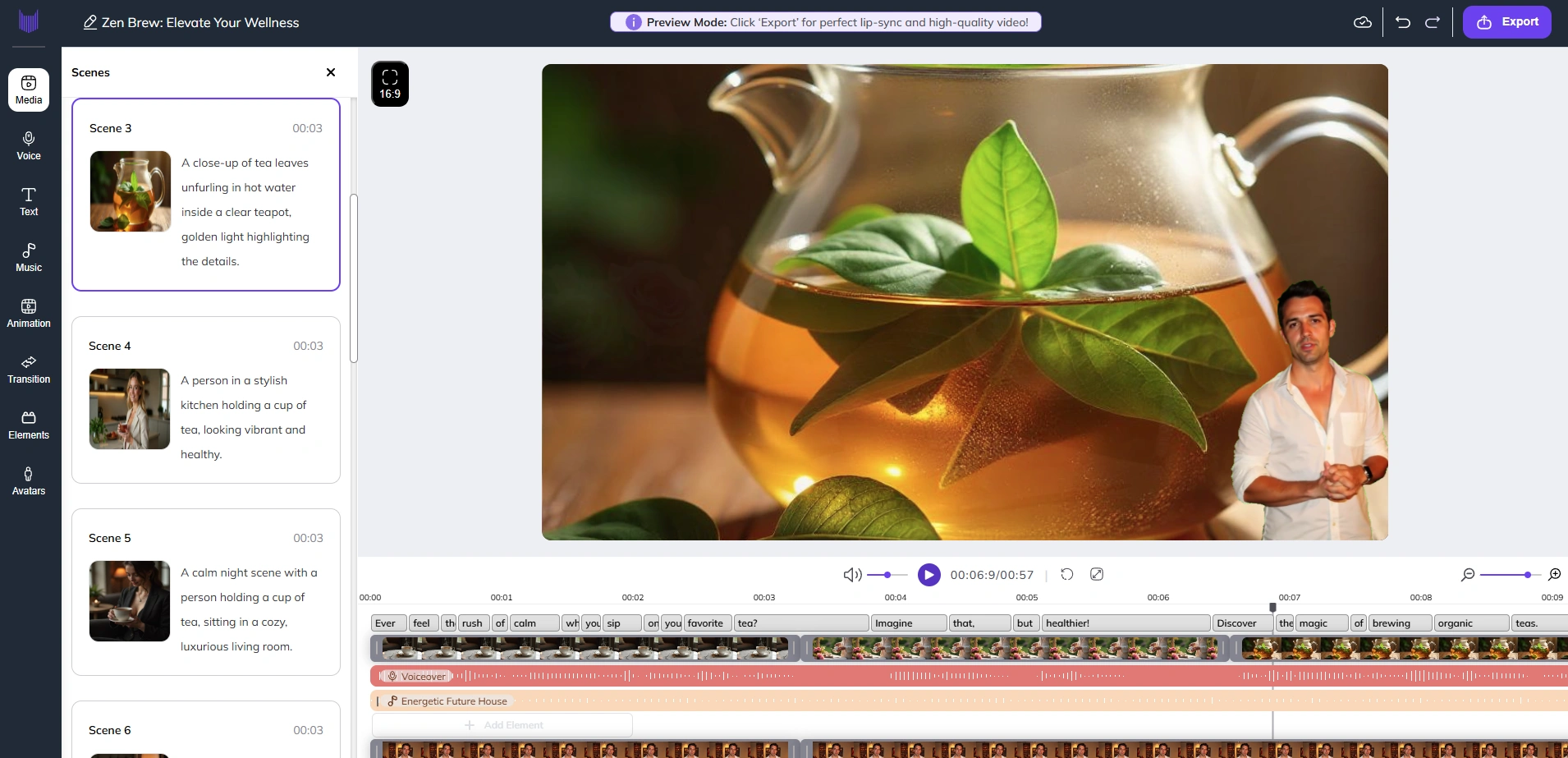Click the app logo icon
Image resolution: width=1568 pixels, height=758 pixels.
pos(29,22)
